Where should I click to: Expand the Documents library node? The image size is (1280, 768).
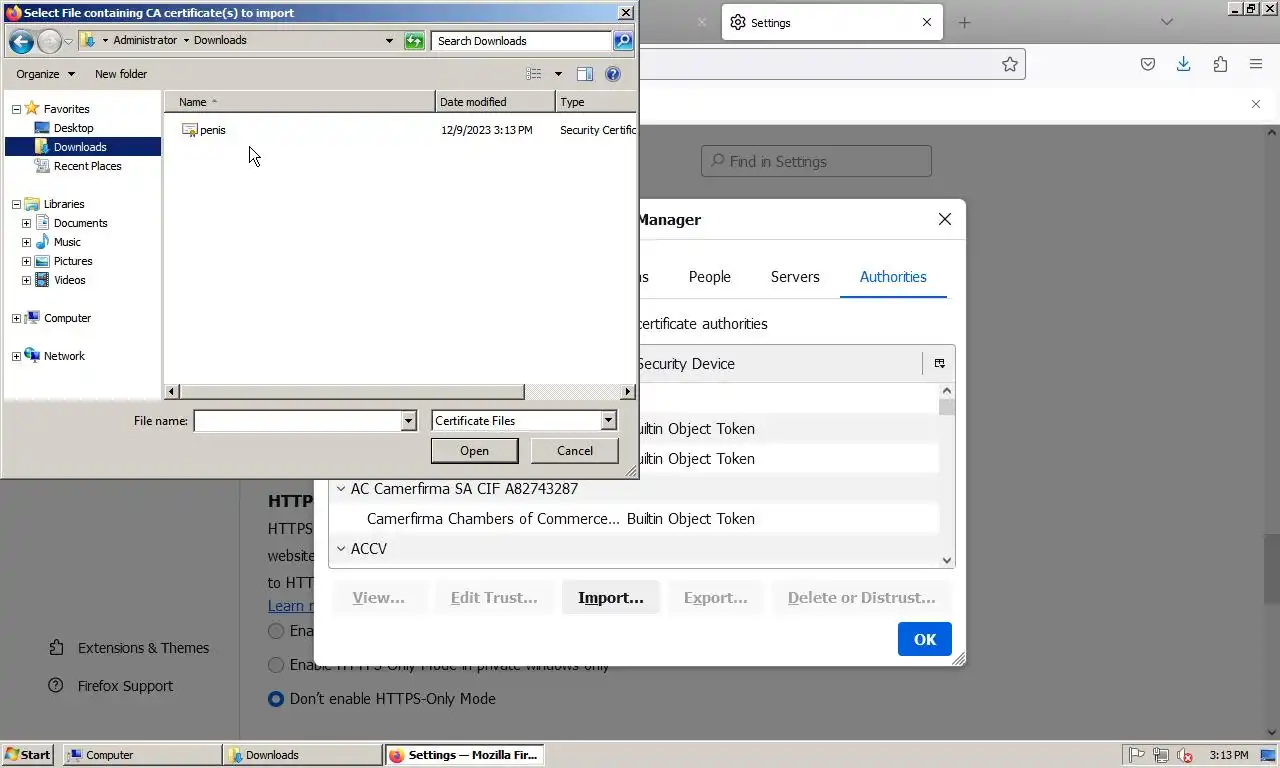[26, 223]
